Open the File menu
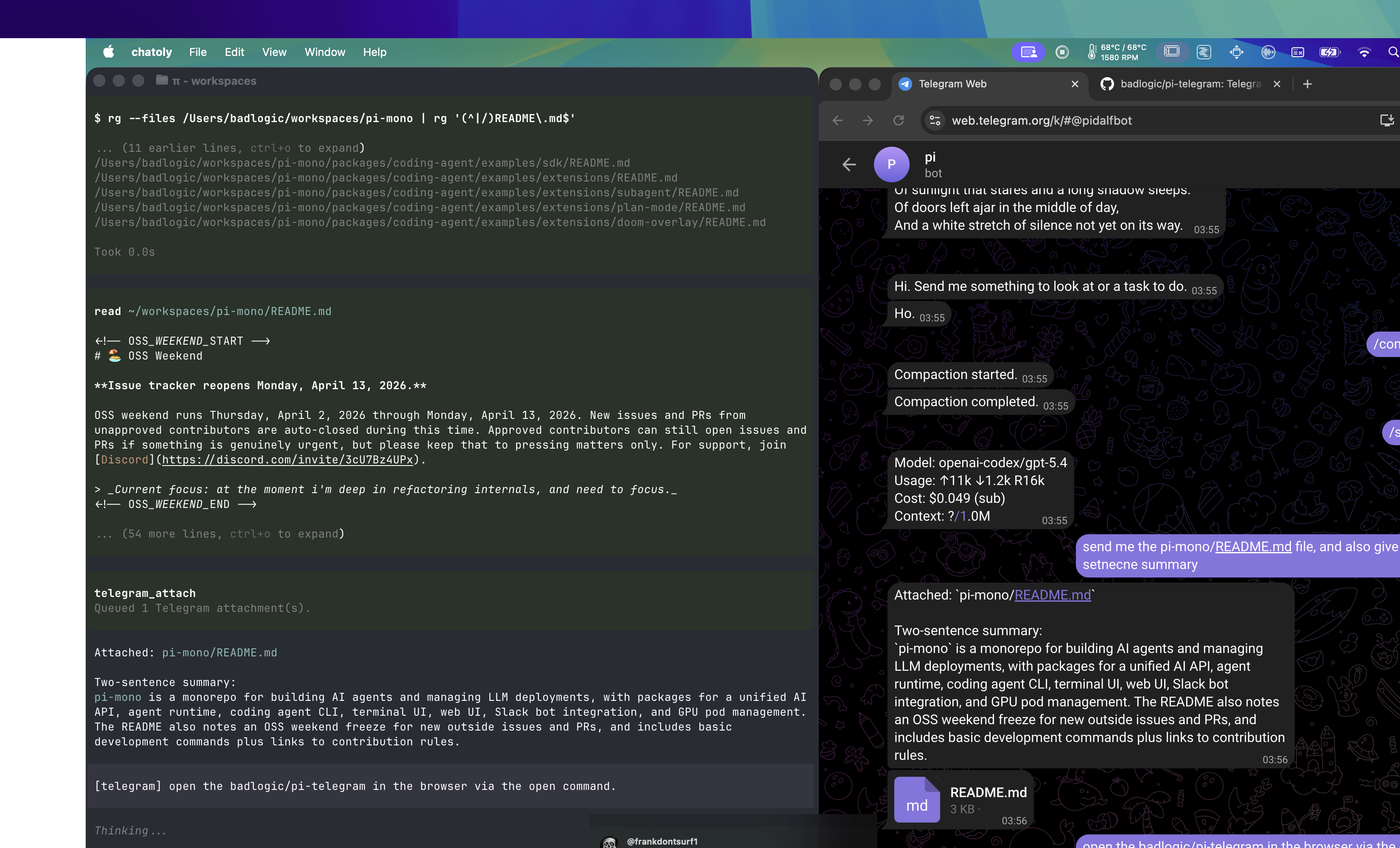 198,52
